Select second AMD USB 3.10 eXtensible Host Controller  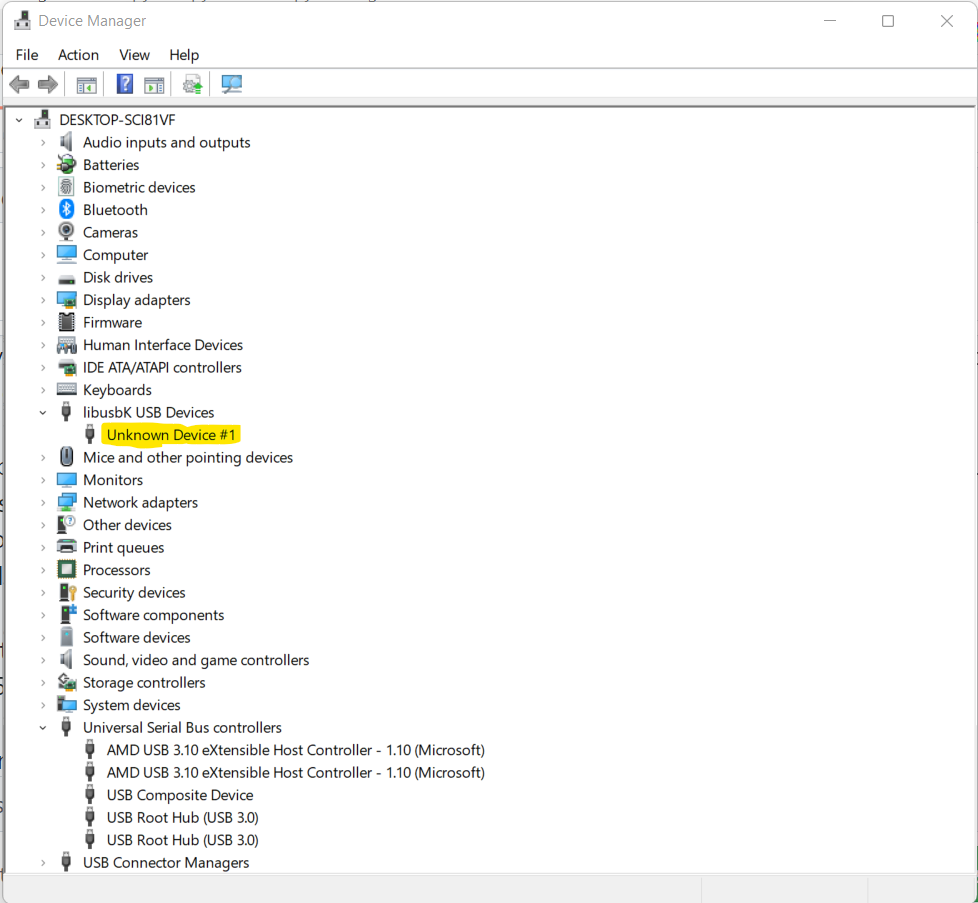[296, 773]
